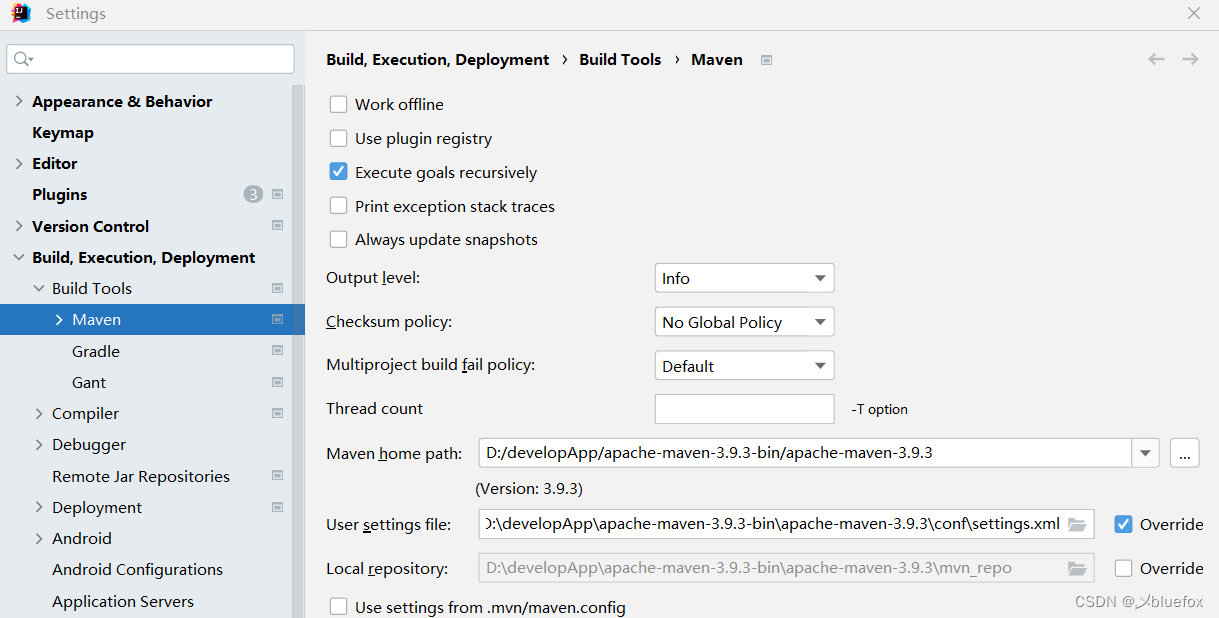Check Override for Local repository
Screen dimensions: 1219x618
1124,568
